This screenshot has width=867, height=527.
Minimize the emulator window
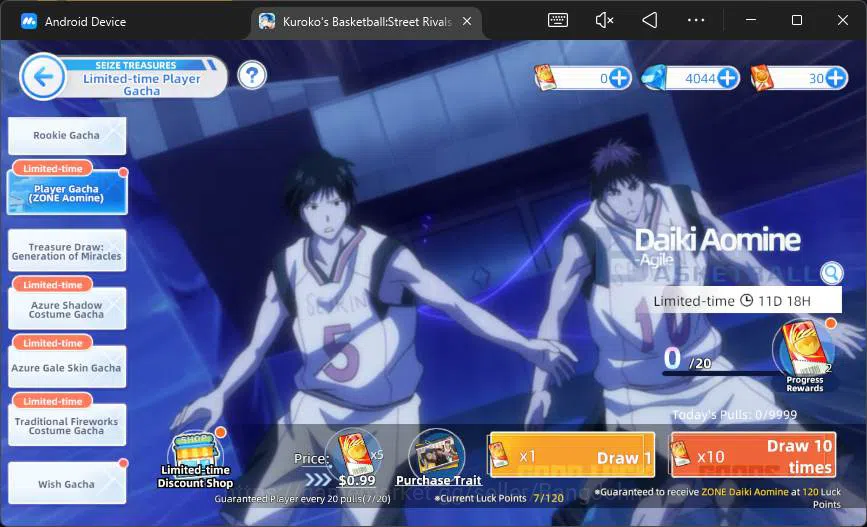click(x=750, y=20)
